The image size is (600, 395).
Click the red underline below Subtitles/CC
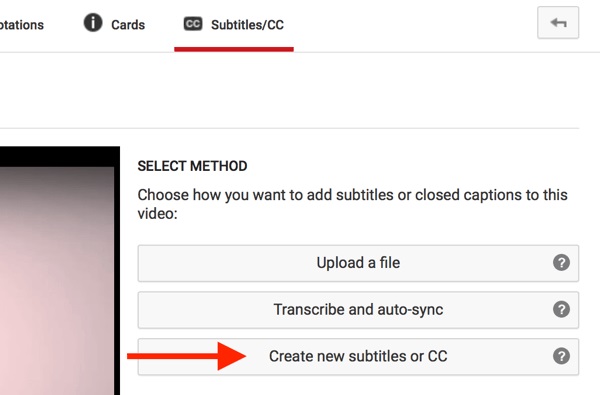(234, 49)
